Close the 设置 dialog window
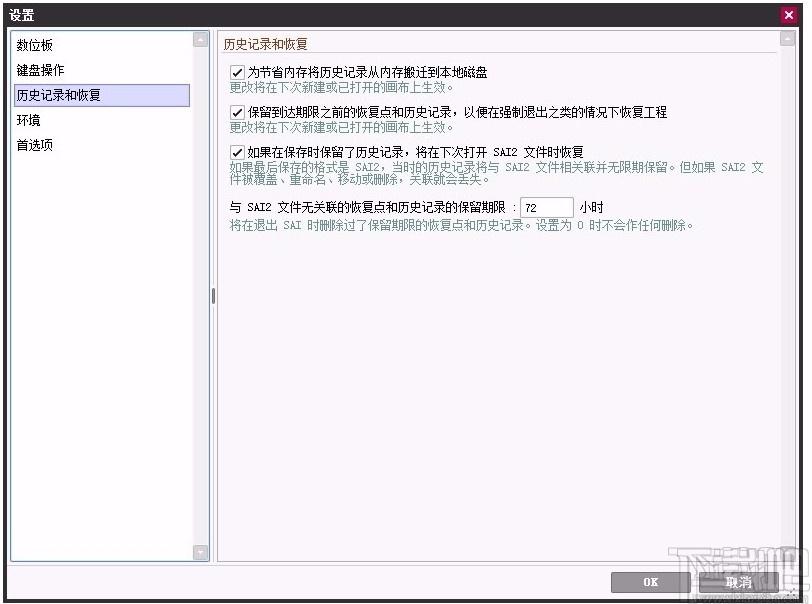812x604 pixels. pyautogui.click(x=789, y=15)
